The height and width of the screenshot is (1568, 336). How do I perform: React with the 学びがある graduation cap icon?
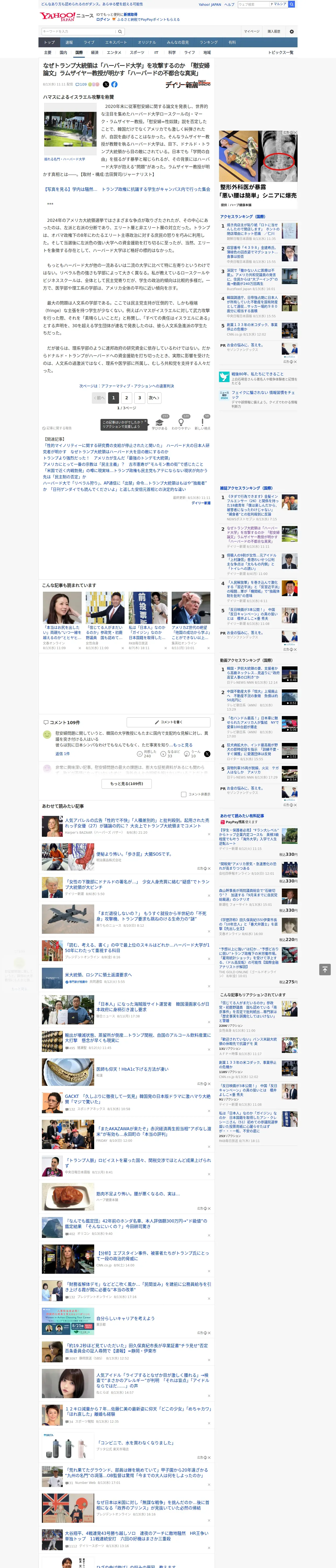pyautogui.click(x=160, y=422)
